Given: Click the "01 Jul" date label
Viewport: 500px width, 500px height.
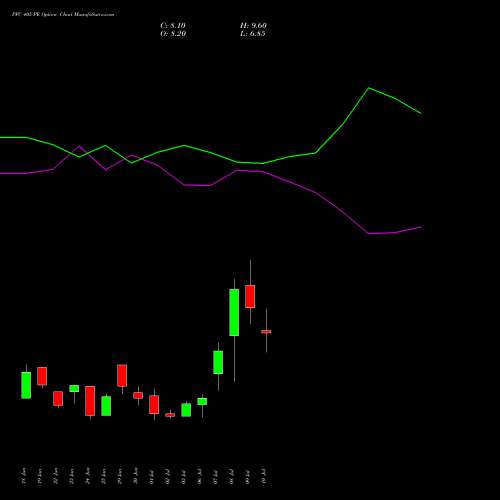Looking at the screenshot, I should tap(152, 476).
